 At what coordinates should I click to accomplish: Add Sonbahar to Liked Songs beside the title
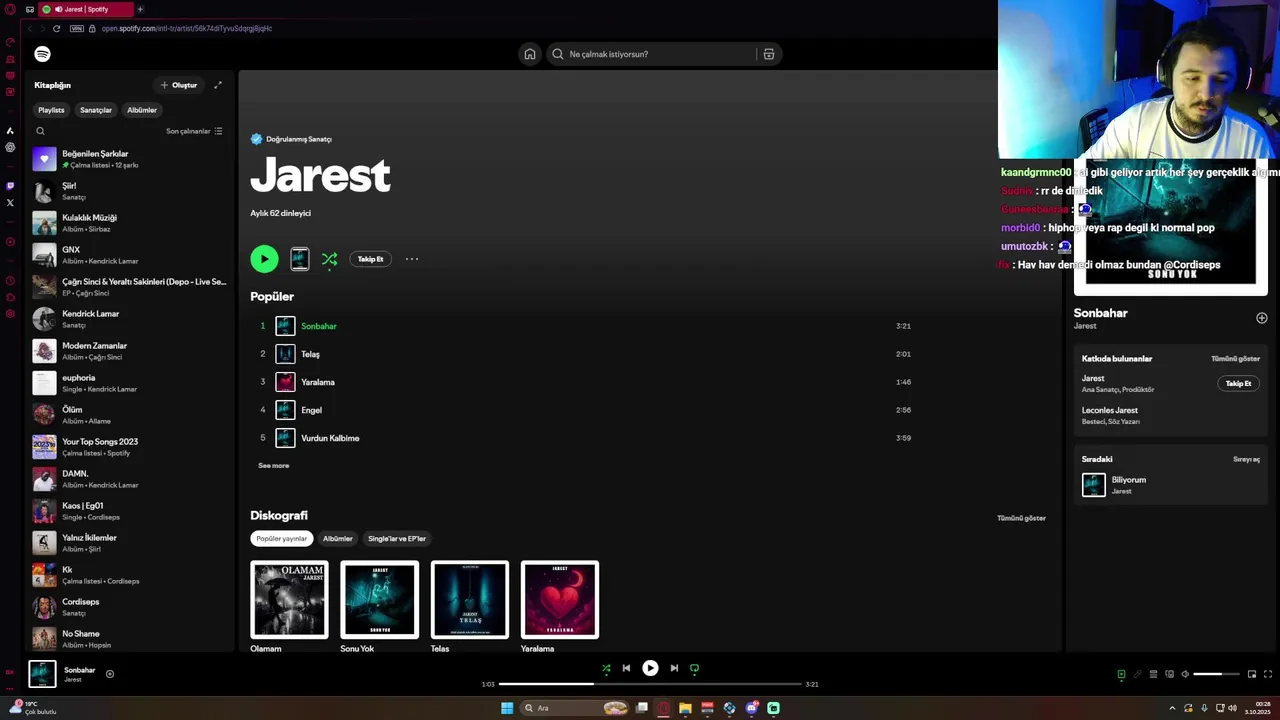(1261, 318)
